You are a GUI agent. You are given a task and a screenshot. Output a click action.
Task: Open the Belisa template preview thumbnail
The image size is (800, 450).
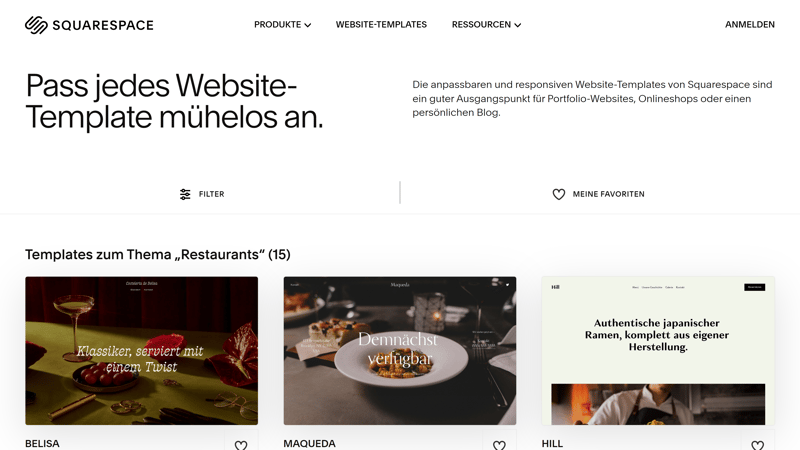141,351
